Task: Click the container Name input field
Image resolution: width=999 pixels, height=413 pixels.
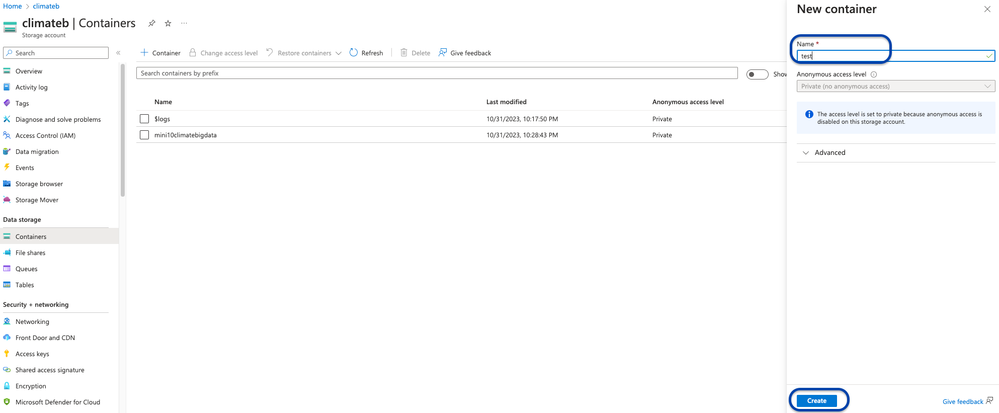Action: pyautogui.click(x=895, y=55)
